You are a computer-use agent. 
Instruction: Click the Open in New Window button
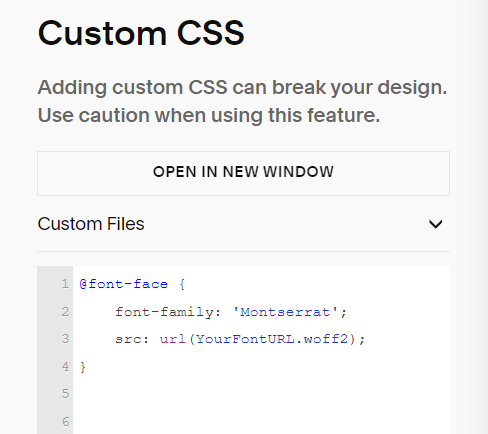pos(243,173)
